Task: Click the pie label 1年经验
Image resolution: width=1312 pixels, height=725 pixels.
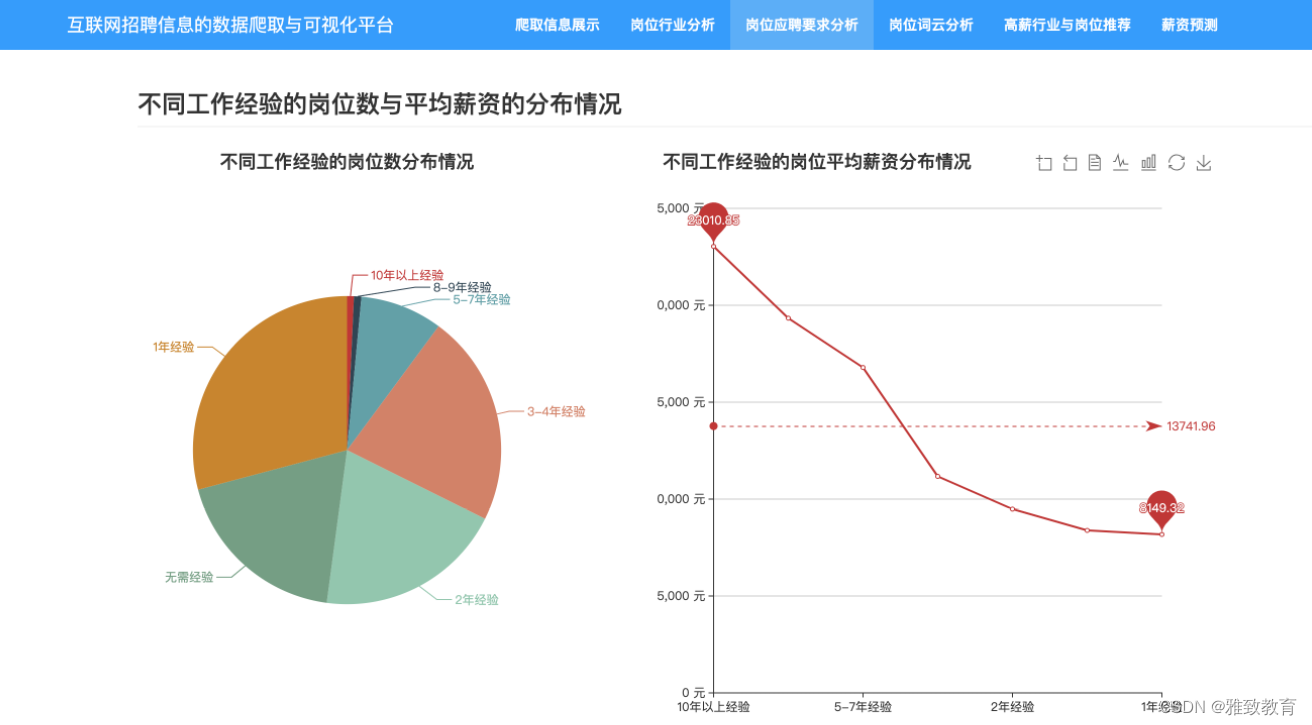Action: [x=174, y=347]
